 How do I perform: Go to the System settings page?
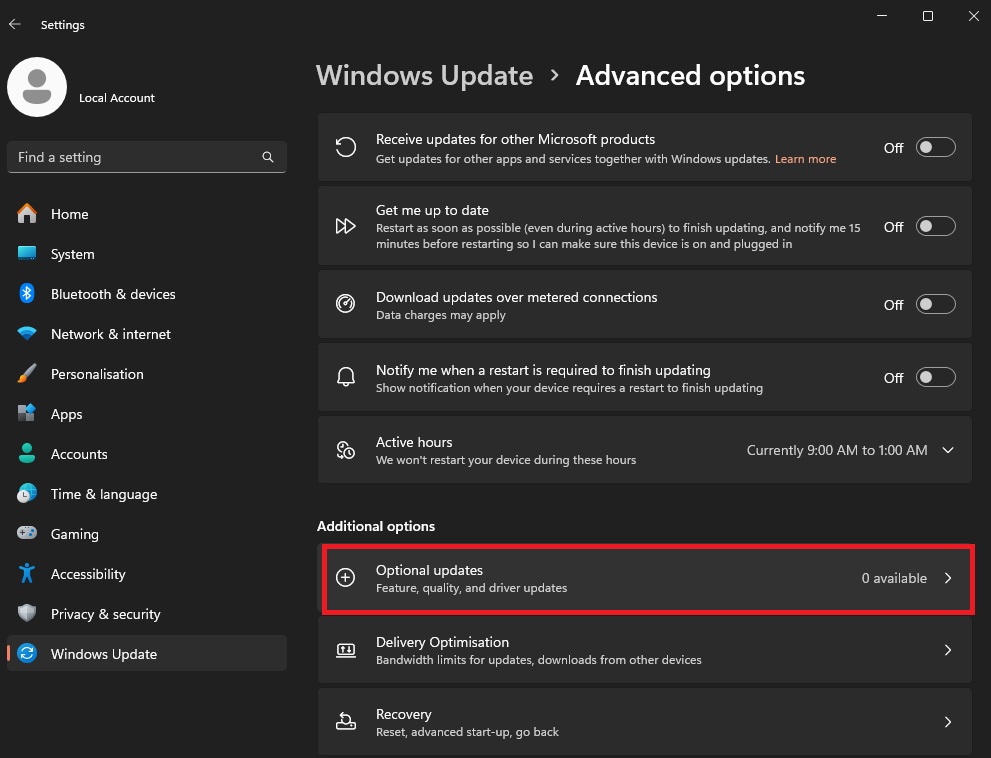(x=73, y=254)
